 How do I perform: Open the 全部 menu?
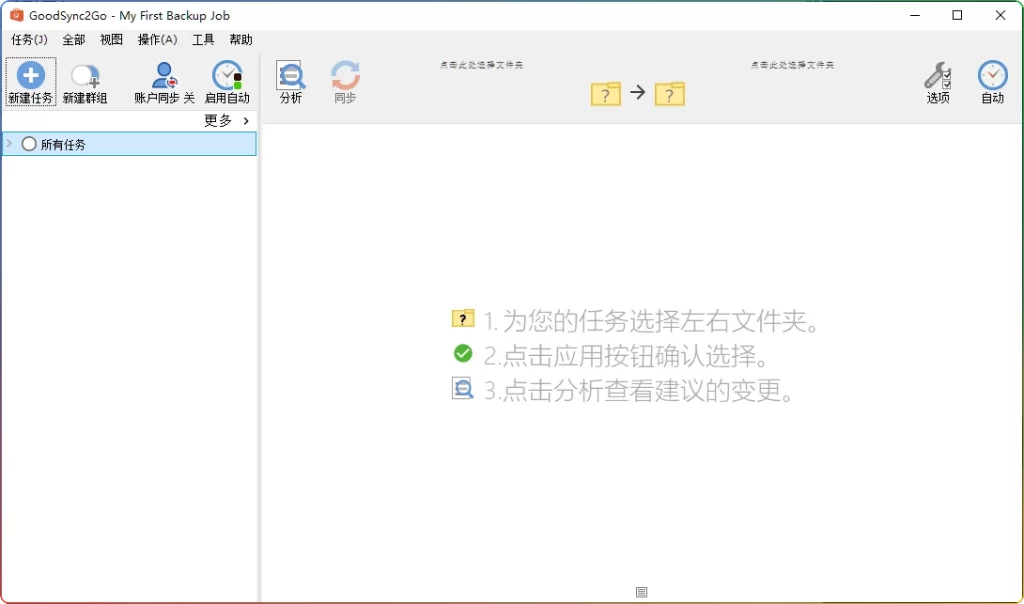click(x=74, y=40)
